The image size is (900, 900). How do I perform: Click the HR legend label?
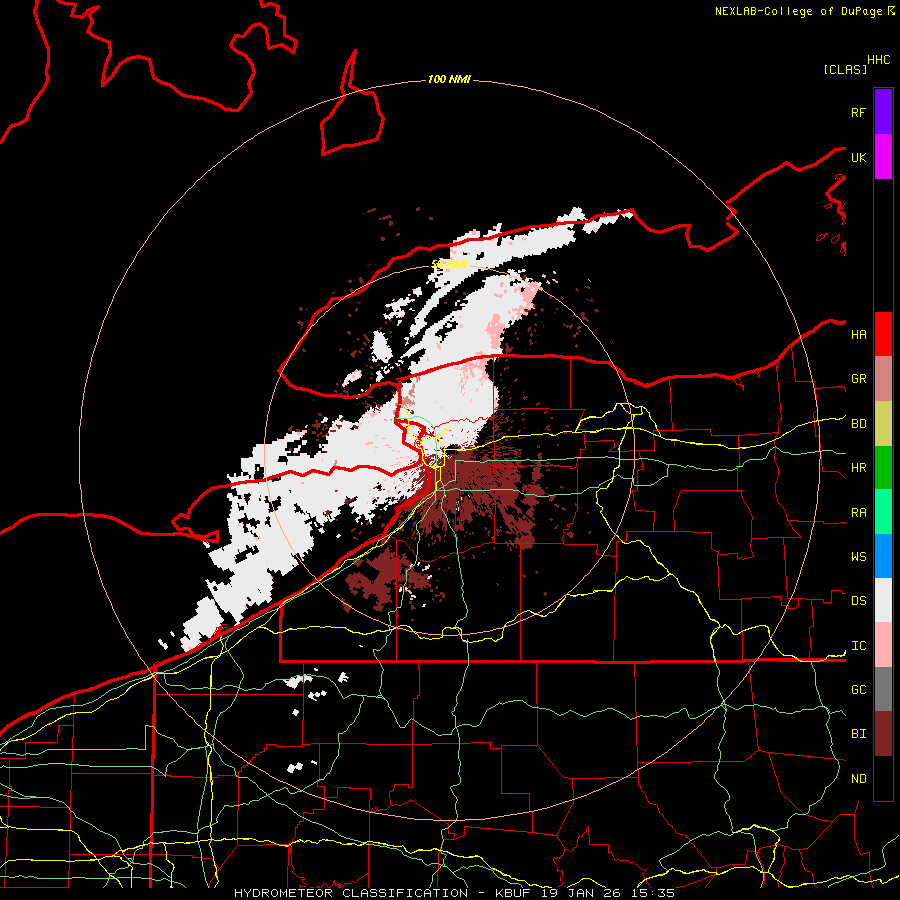pyautogui.click(x=858, y=468)
